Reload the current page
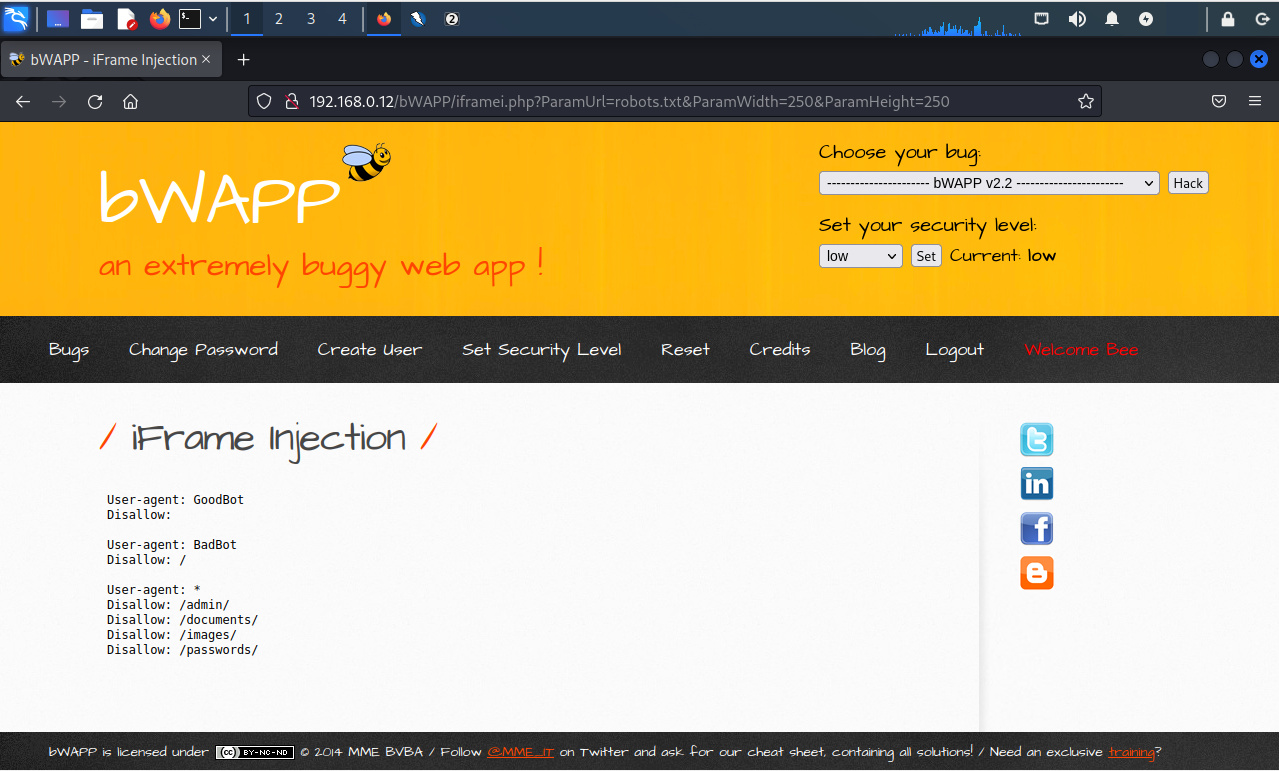Screen dimensions: 1279x771 (95, 101)
